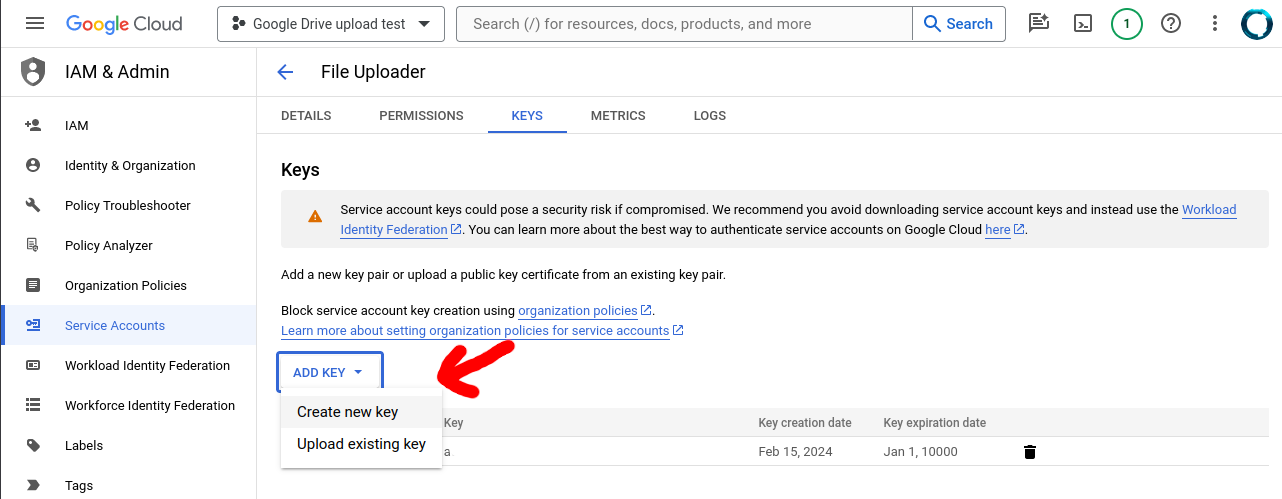Delete the key with trash icon
The height and width of the screenshot is (499, 1282).
tap(1030, 452)
